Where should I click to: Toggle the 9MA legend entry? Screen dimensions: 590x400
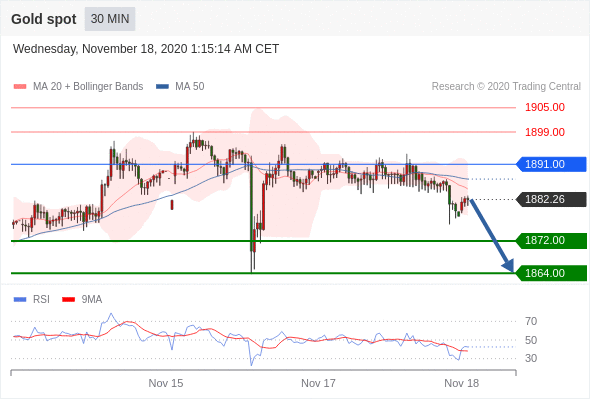pos(82,300)
